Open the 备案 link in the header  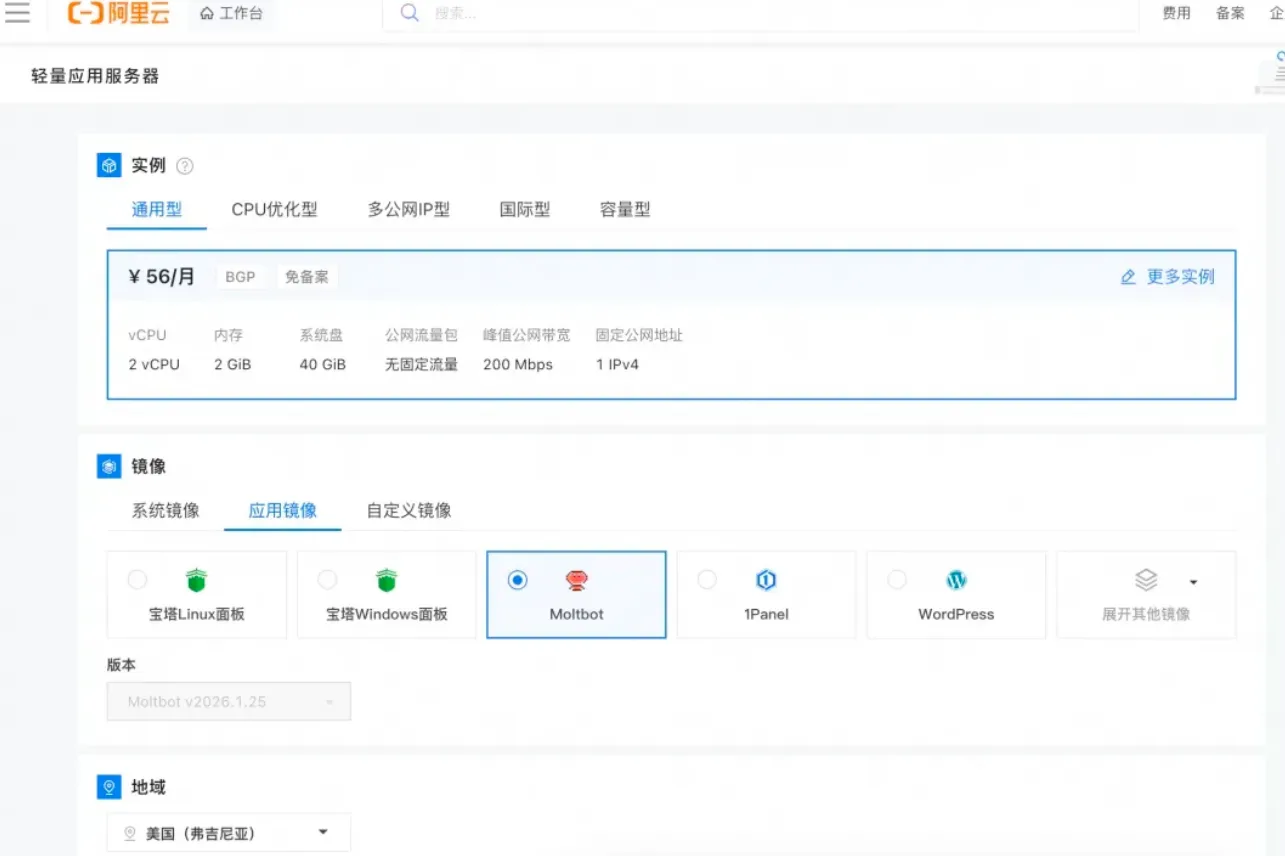coord(1231,14)
